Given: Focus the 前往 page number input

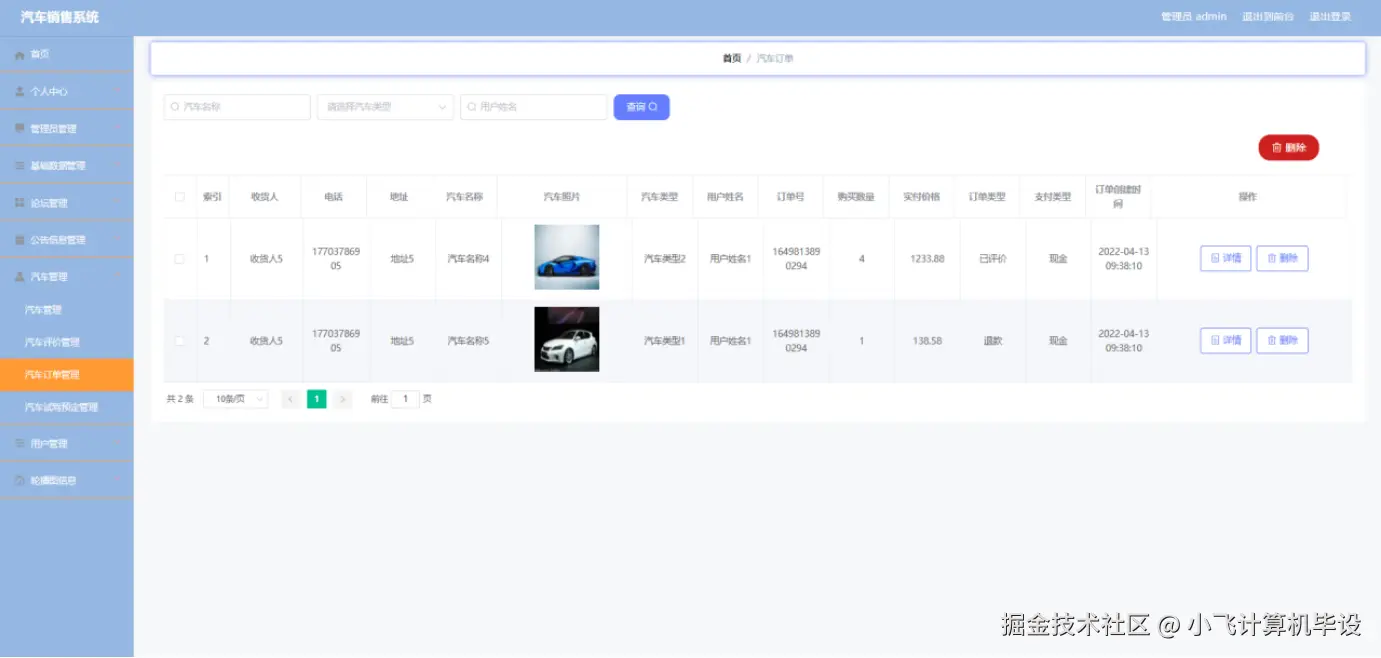Looking at the screenshot, I should click(405, 399).
